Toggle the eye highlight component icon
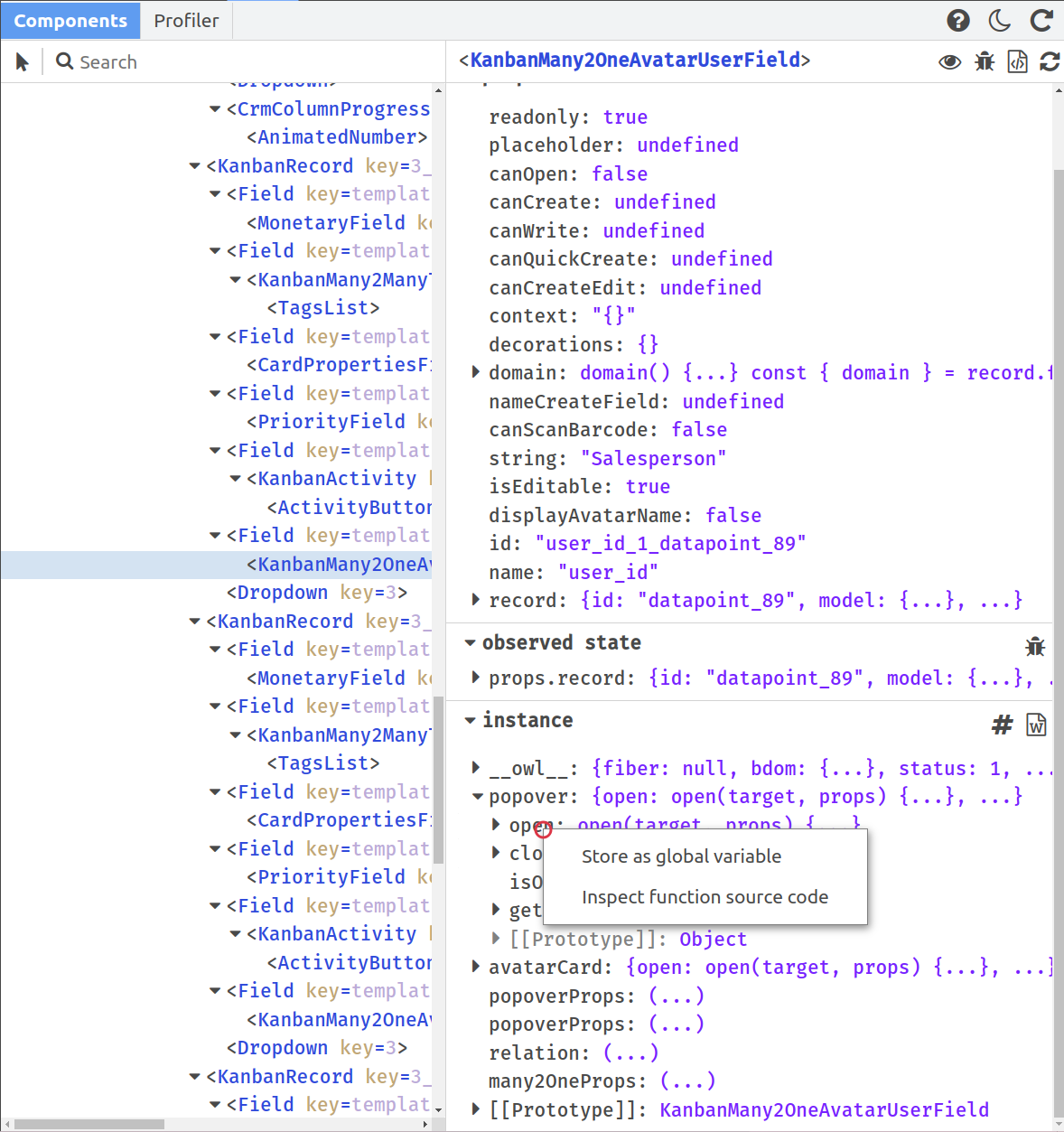Viewport: 1064px width, 1132px height. point(949,61)
